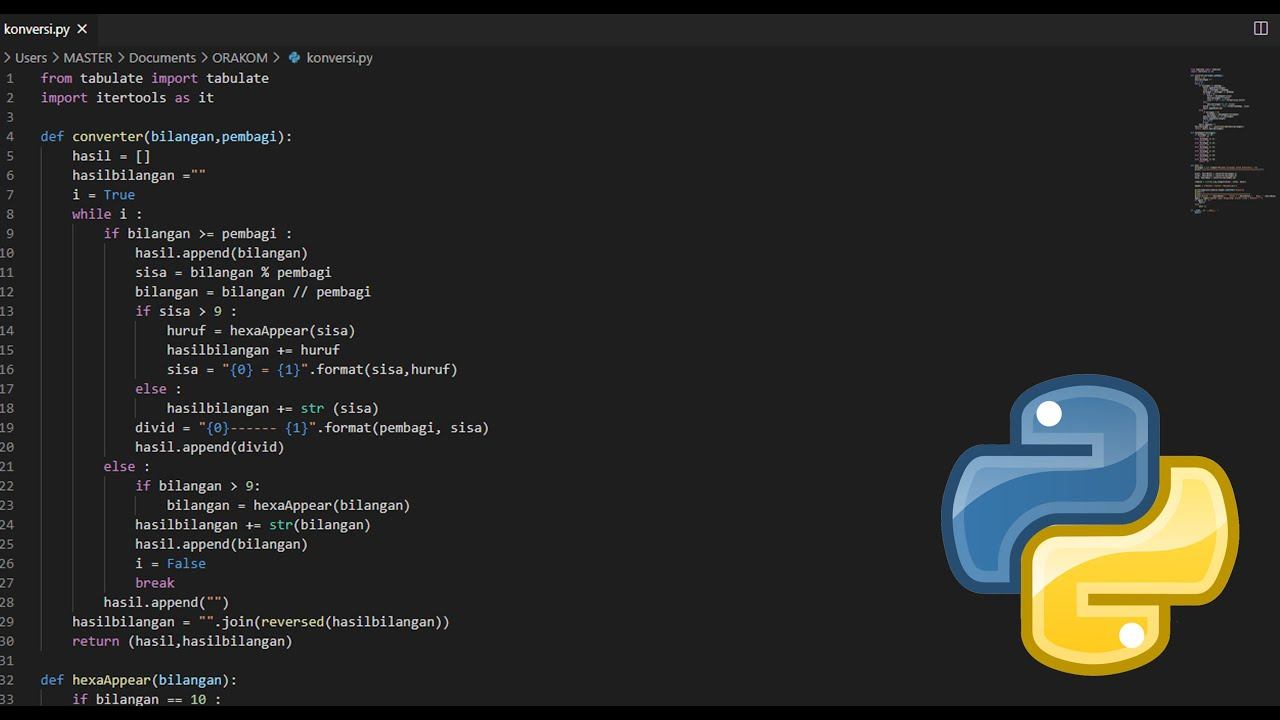Click the 'hasil = []' line

[111, 156]
